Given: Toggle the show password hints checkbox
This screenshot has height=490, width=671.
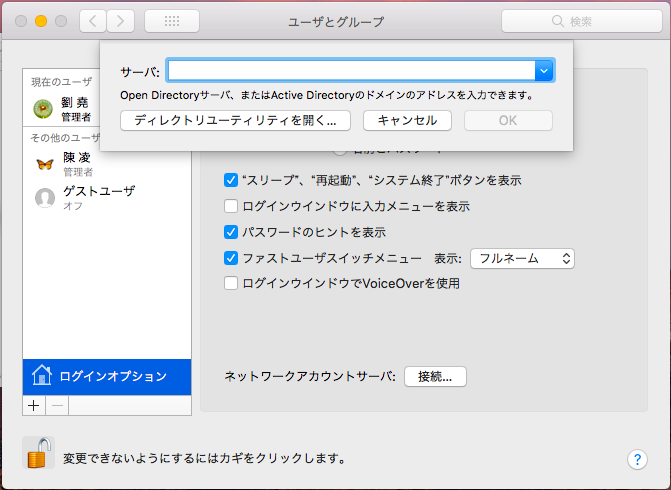Looking at the screenshot, I should click(x=231, y=232).
